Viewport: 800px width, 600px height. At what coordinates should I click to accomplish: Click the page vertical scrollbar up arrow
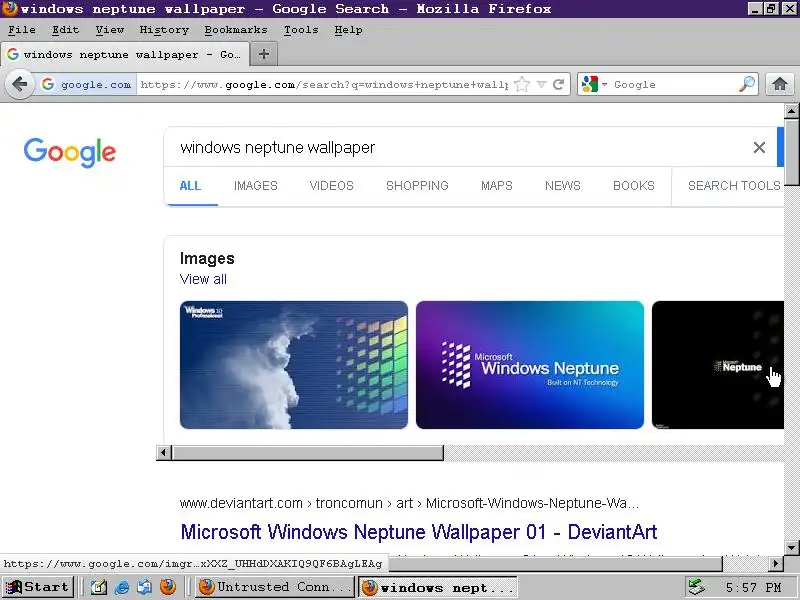791,111
